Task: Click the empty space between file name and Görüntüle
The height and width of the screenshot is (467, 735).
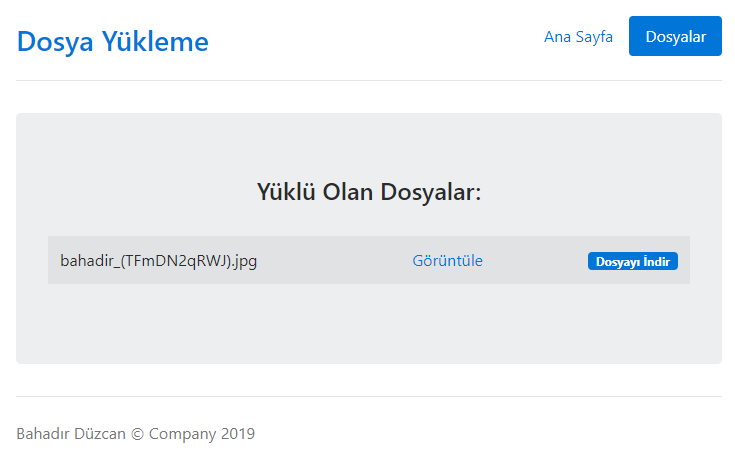Action: [x=335, y=261]
